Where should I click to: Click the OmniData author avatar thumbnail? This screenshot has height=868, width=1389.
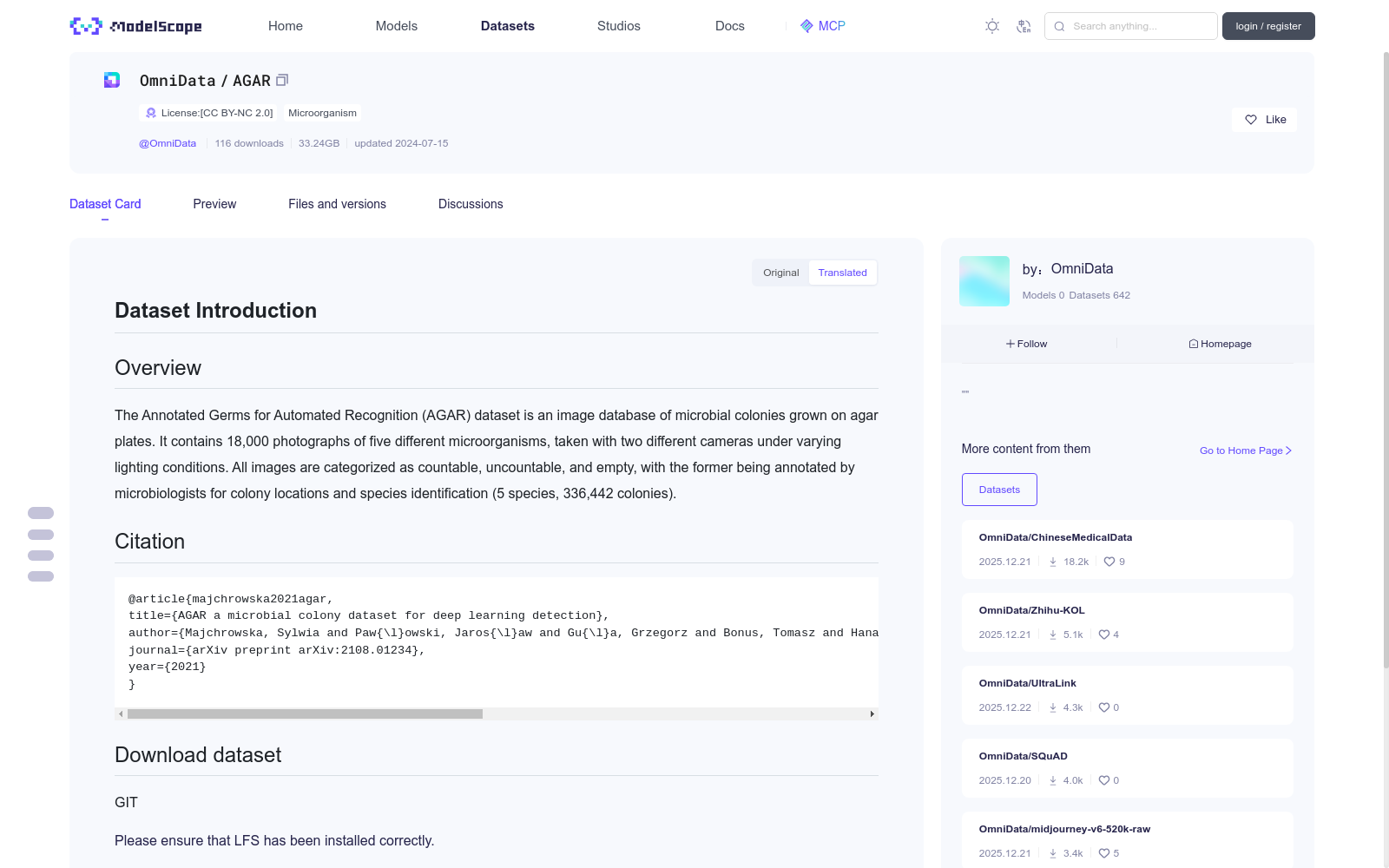984,281
